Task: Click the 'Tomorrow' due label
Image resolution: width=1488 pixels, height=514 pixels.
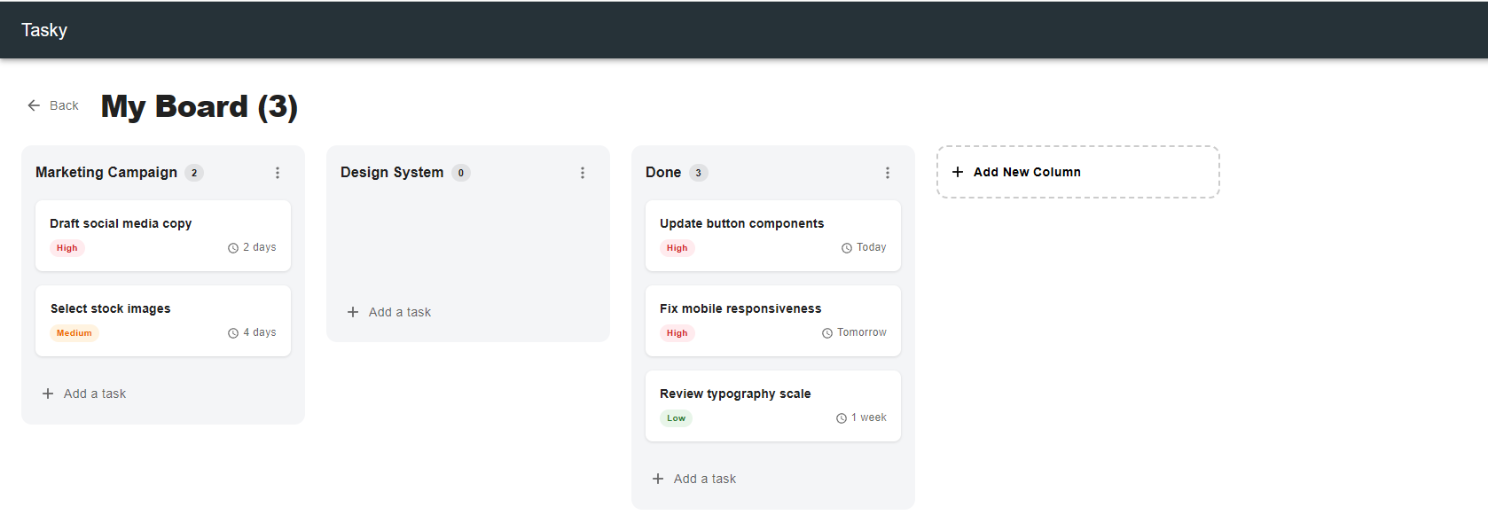Action: 861,332
